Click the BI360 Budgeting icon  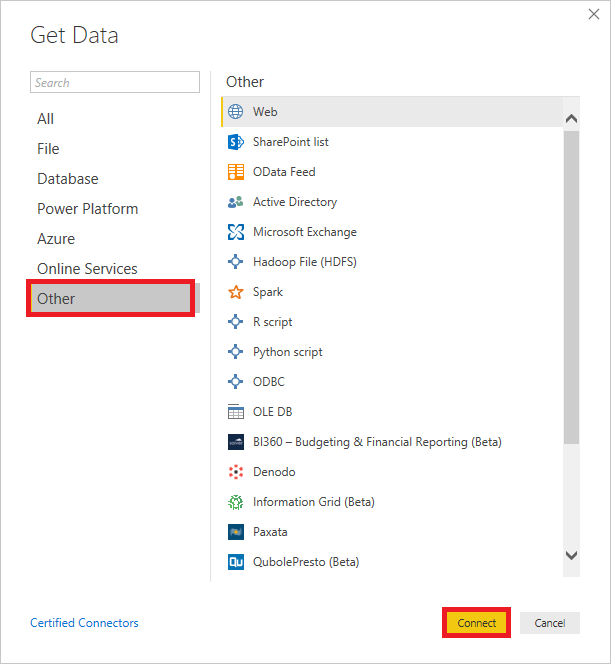(235, 442)
